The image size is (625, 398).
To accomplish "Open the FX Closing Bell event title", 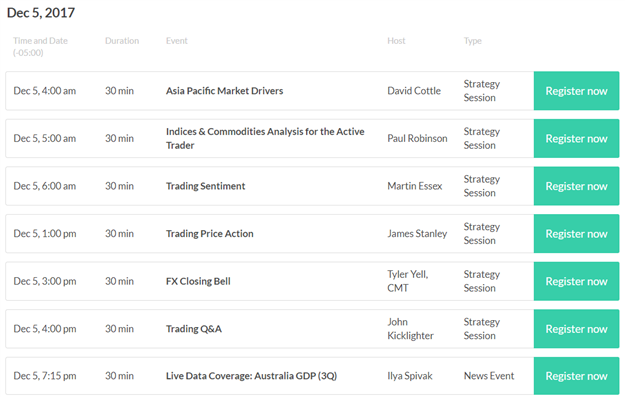I will coord(198,281).
